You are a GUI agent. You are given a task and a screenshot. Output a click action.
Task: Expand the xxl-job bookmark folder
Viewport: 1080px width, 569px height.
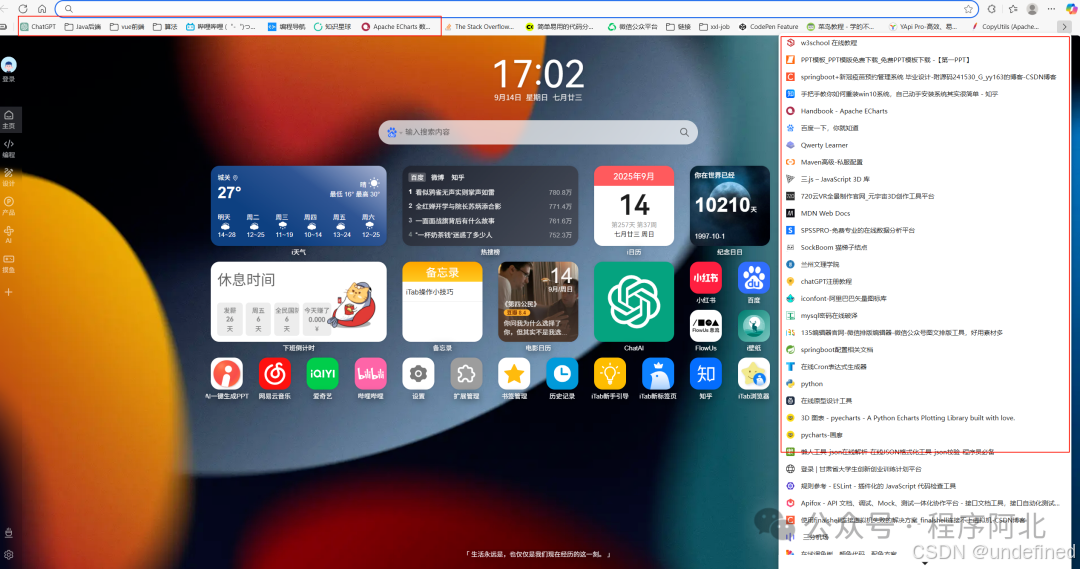pos(714,27)
